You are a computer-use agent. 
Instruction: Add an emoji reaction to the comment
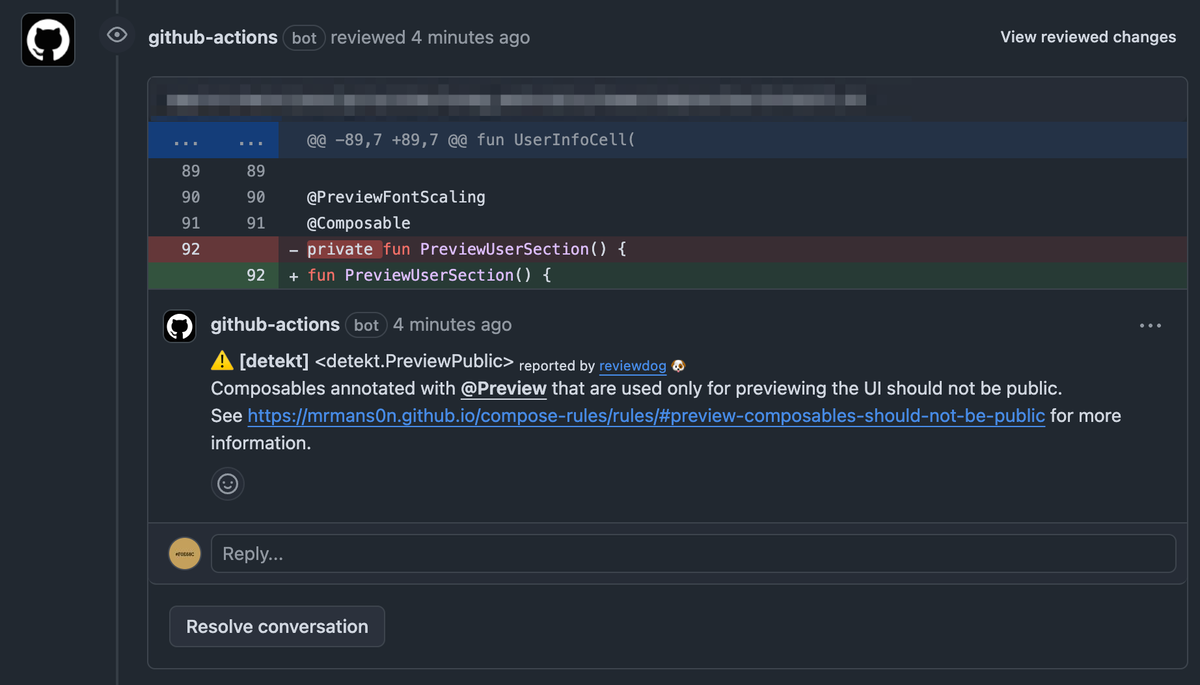[228, 484]
